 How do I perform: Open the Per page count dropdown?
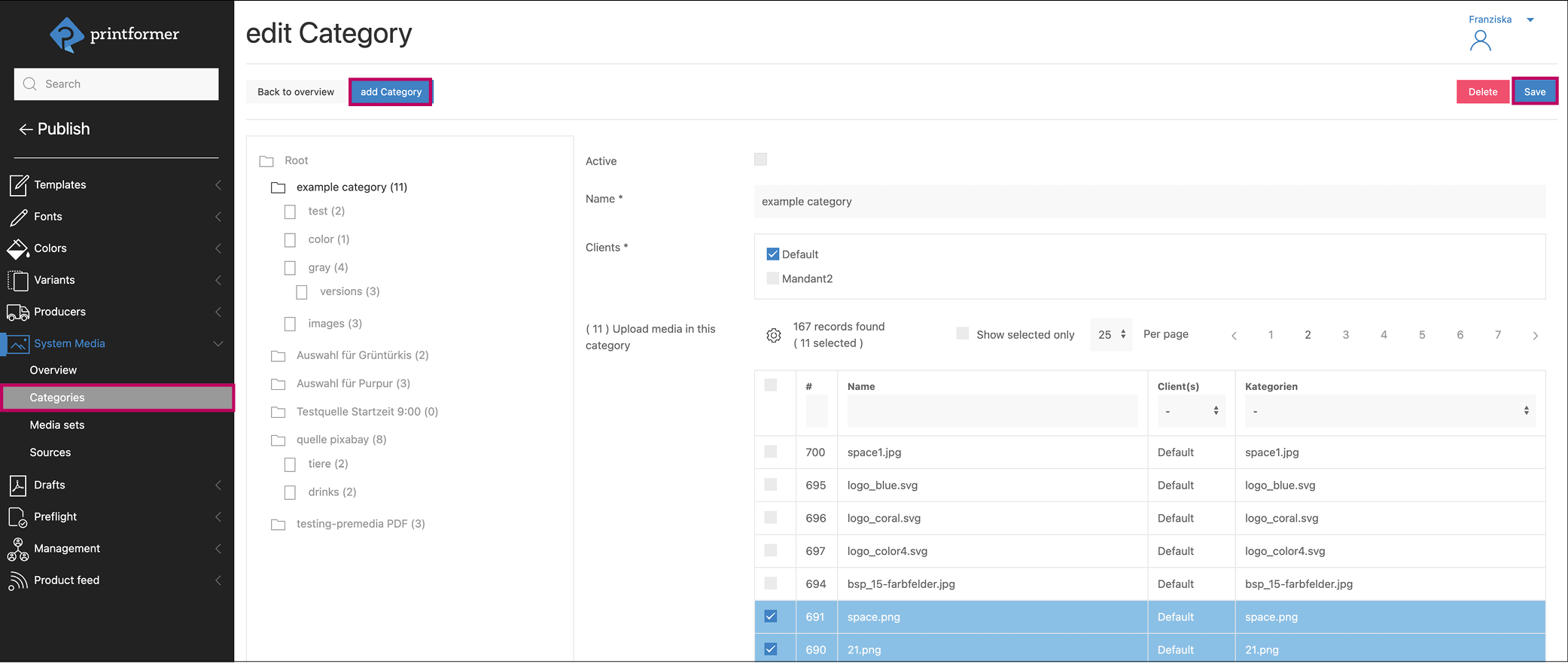click(1111, 335)
